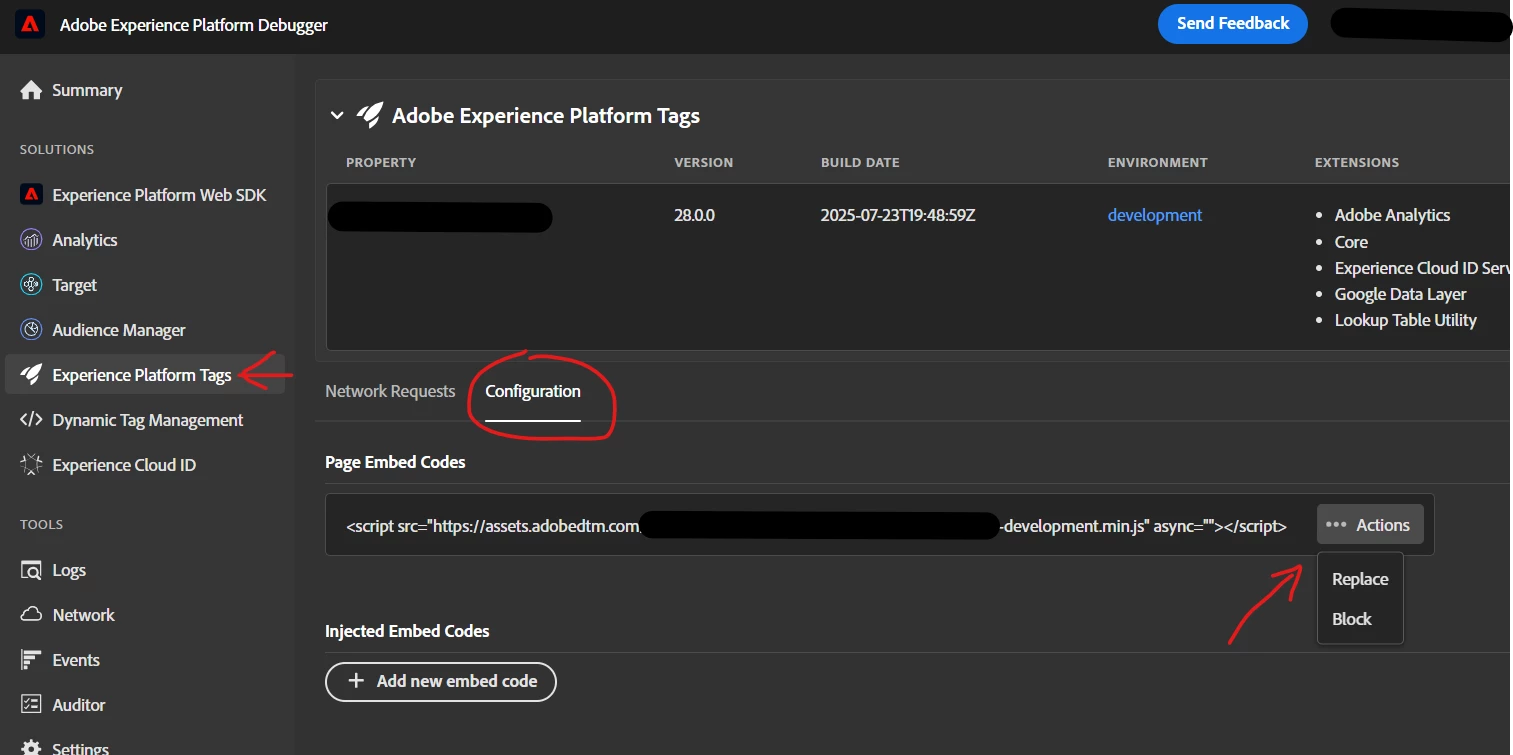The width and height of the screenshot is (1513, 755).
Task: Open the Actions dropdown for embed code
Action: pyautogui.click(x=1370, y=525)
